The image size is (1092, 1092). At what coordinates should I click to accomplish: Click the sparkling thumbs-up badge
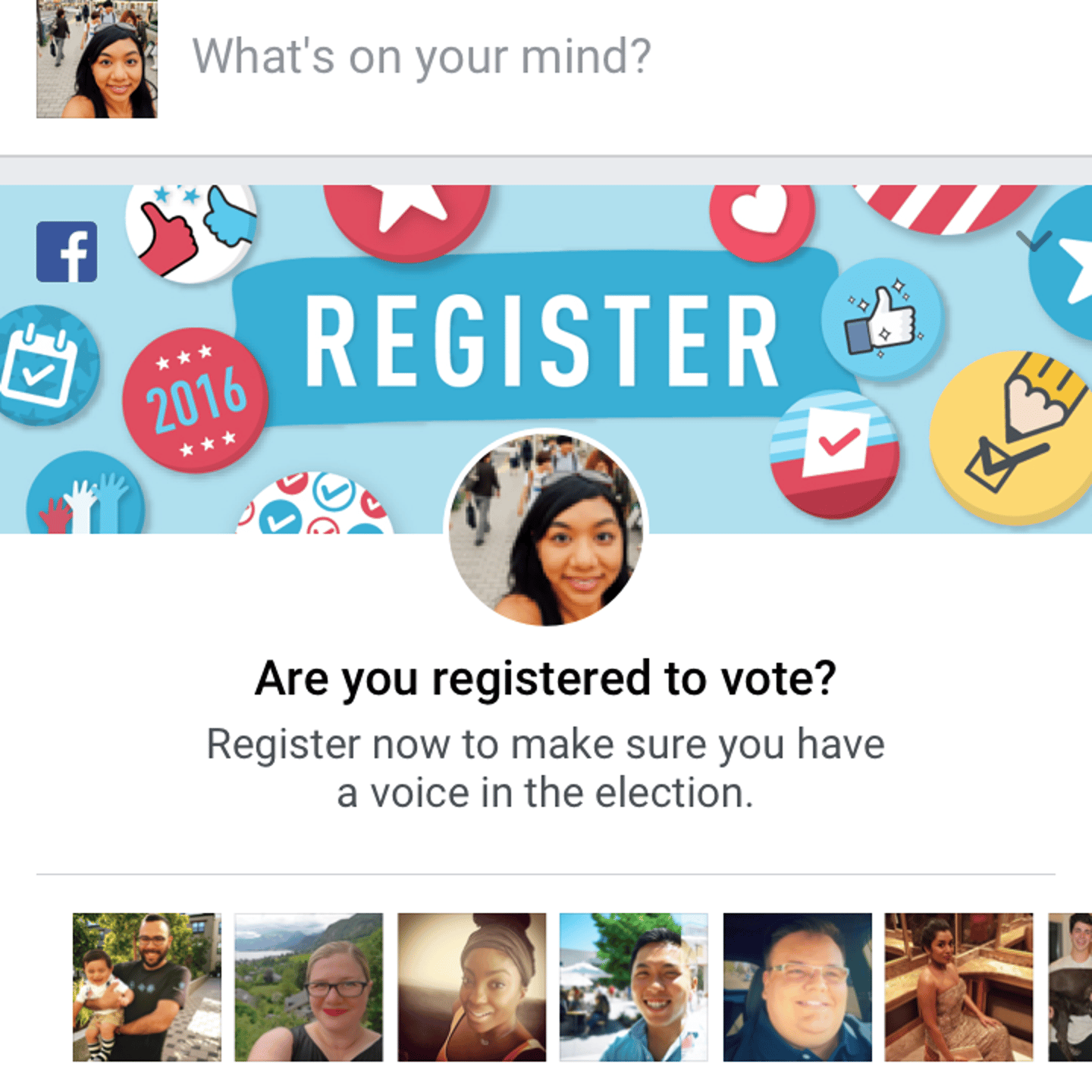(881, 318)
